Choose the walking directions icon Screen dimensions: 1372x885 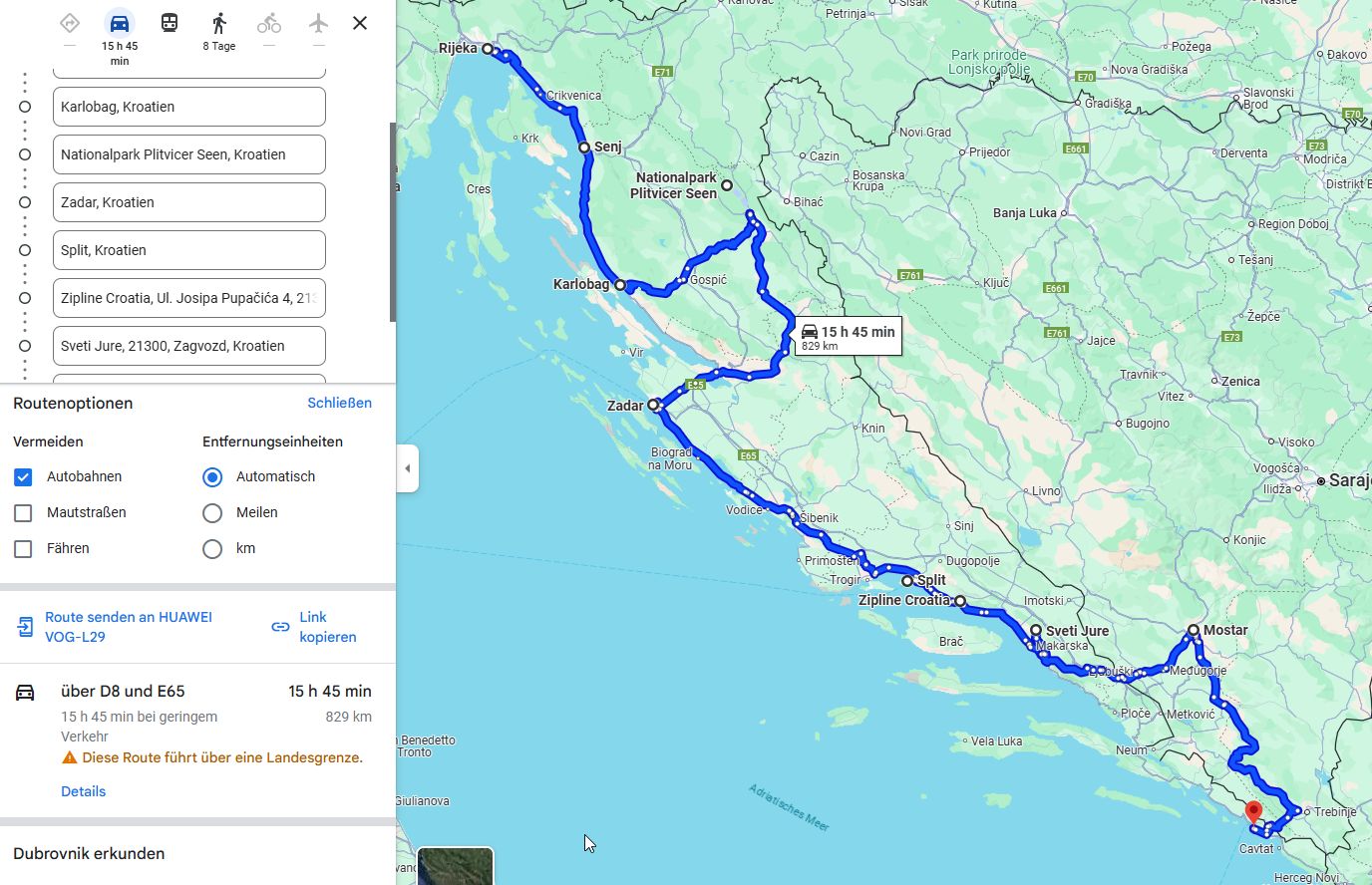pos(218,23)
